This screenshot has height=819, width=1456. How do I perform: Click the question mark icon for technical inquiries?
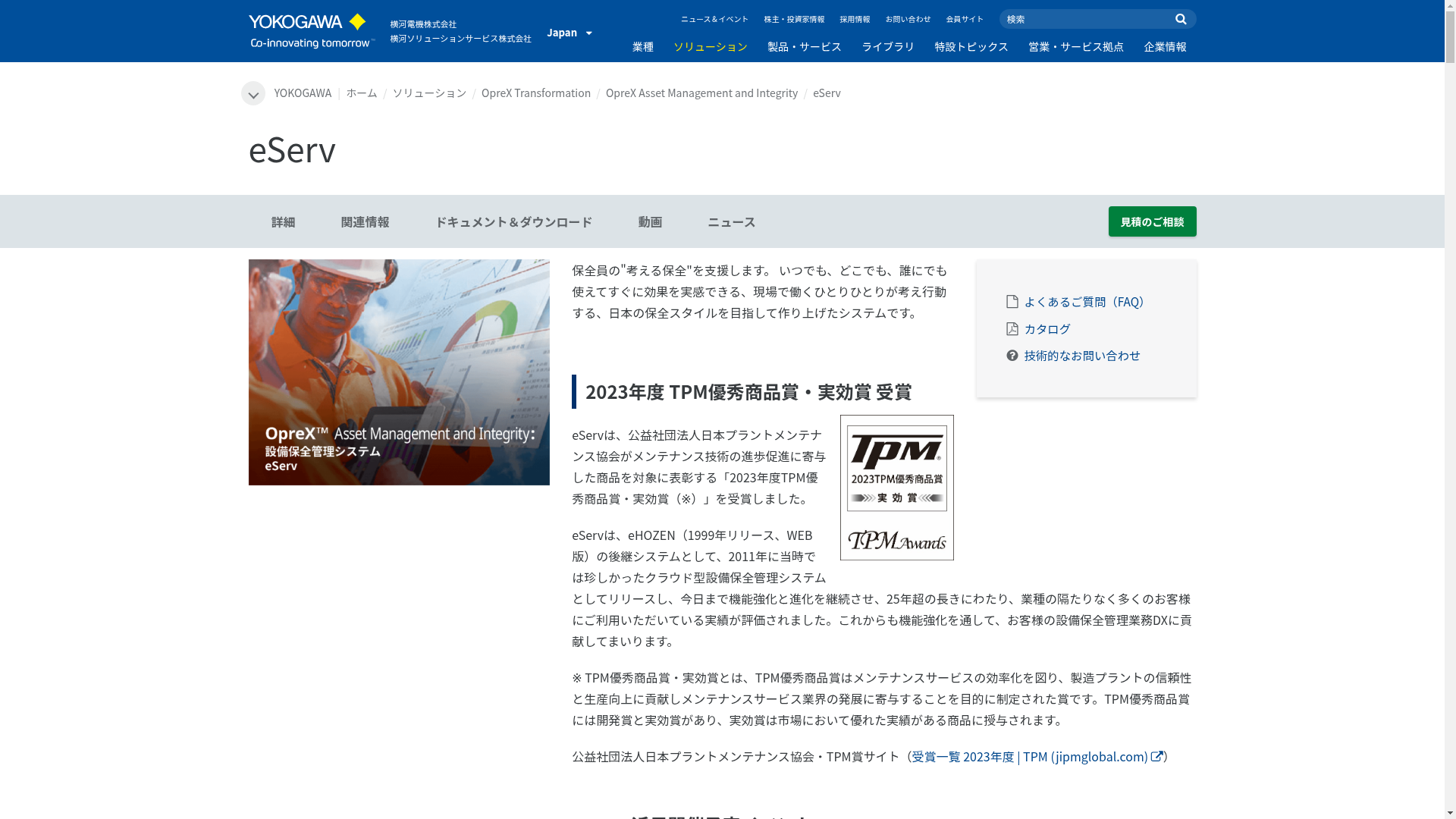1012,356
